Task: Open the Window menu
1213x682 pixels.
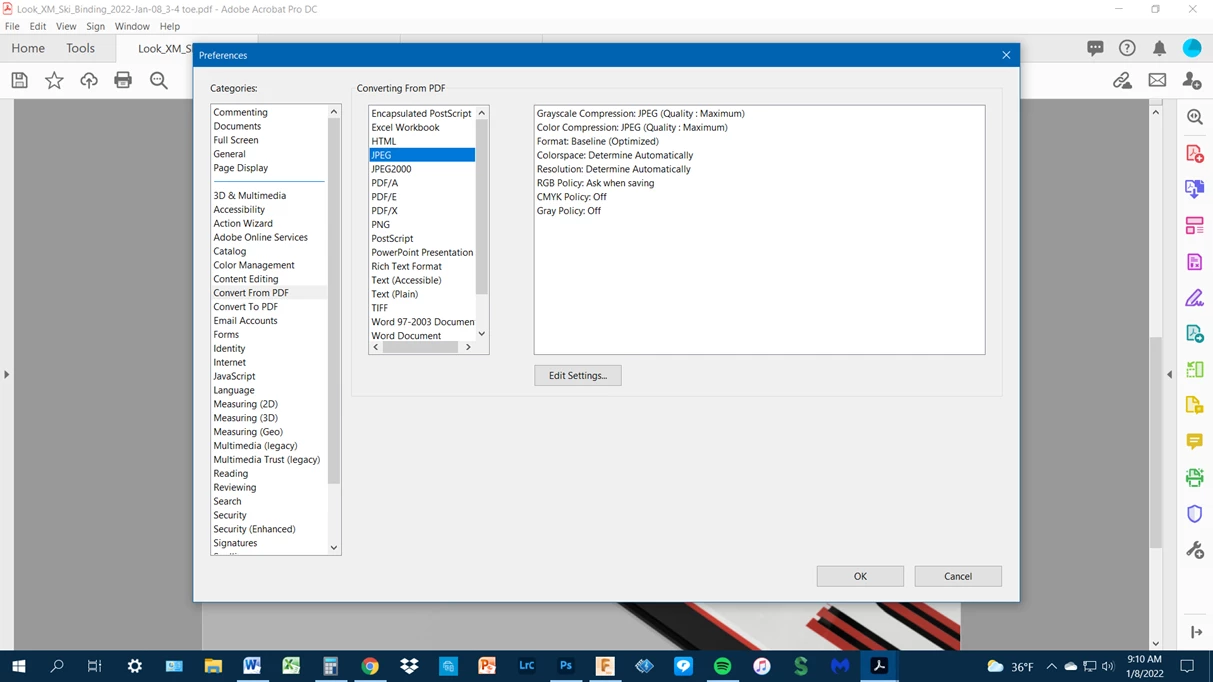Action: click(x=132, y=26)
